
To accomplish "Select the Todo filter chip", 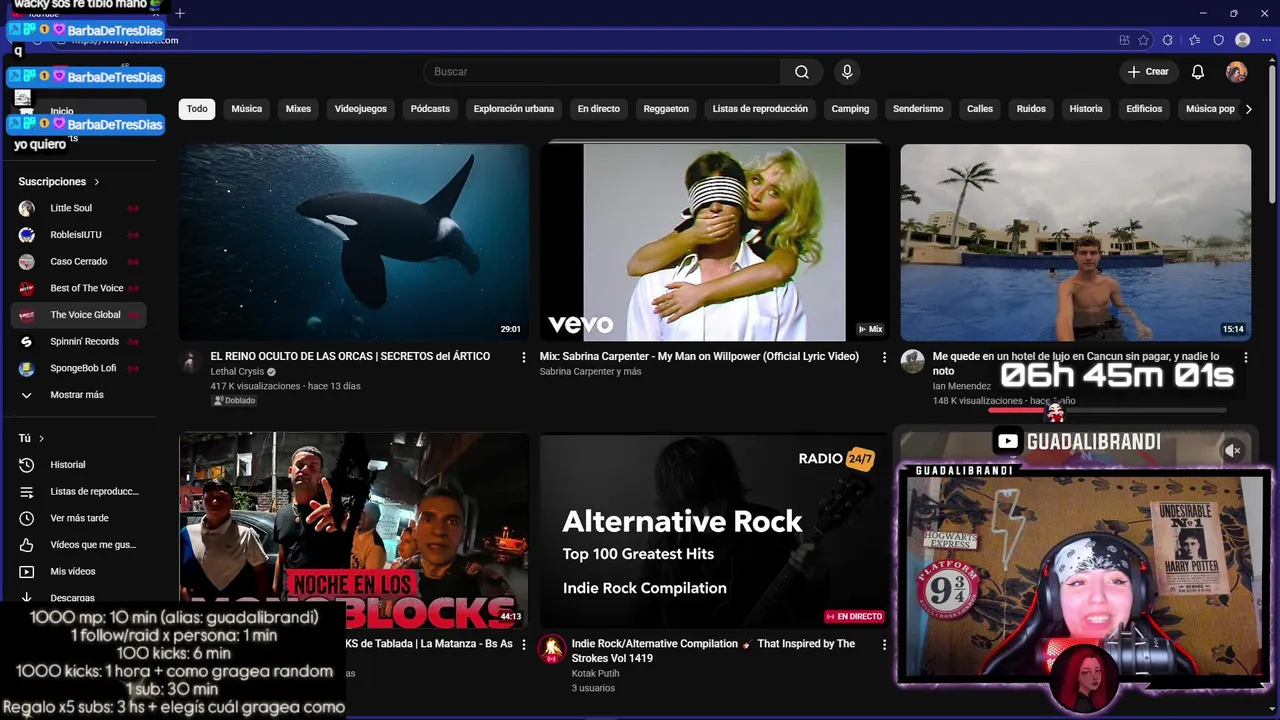I will coord(197,109).
